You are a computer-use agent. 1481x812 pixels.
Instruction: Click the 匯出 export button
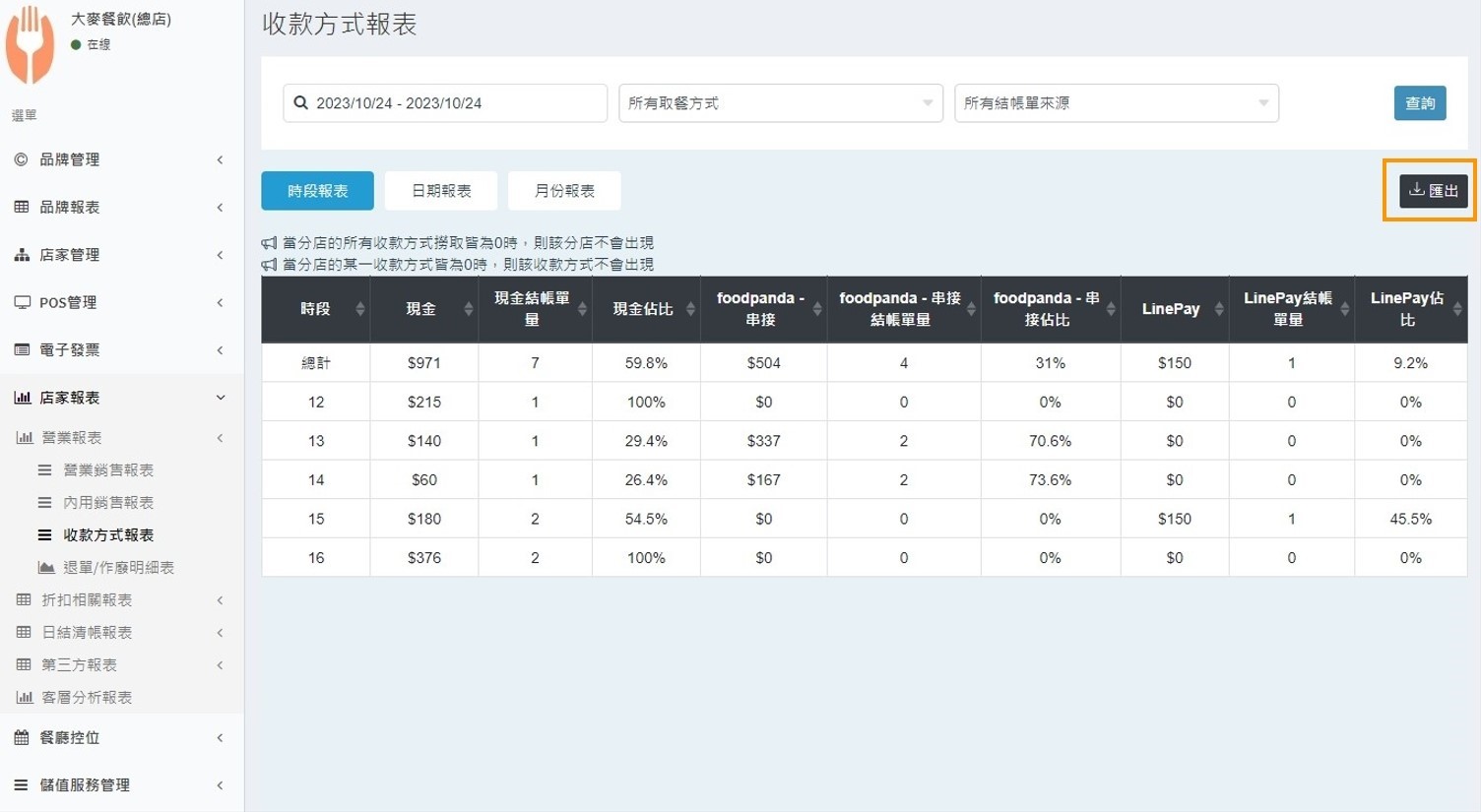click(1433, 191)
